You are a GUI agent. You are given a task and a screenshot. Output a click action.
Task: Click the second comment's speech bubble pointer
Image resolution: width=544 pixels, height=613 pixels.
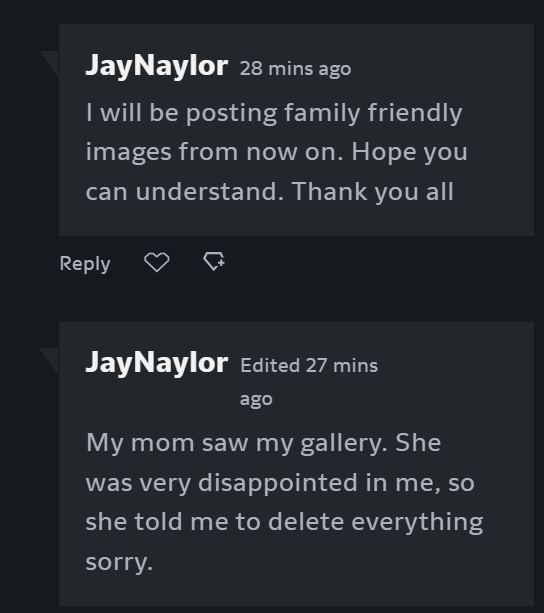tap(50, 360)
